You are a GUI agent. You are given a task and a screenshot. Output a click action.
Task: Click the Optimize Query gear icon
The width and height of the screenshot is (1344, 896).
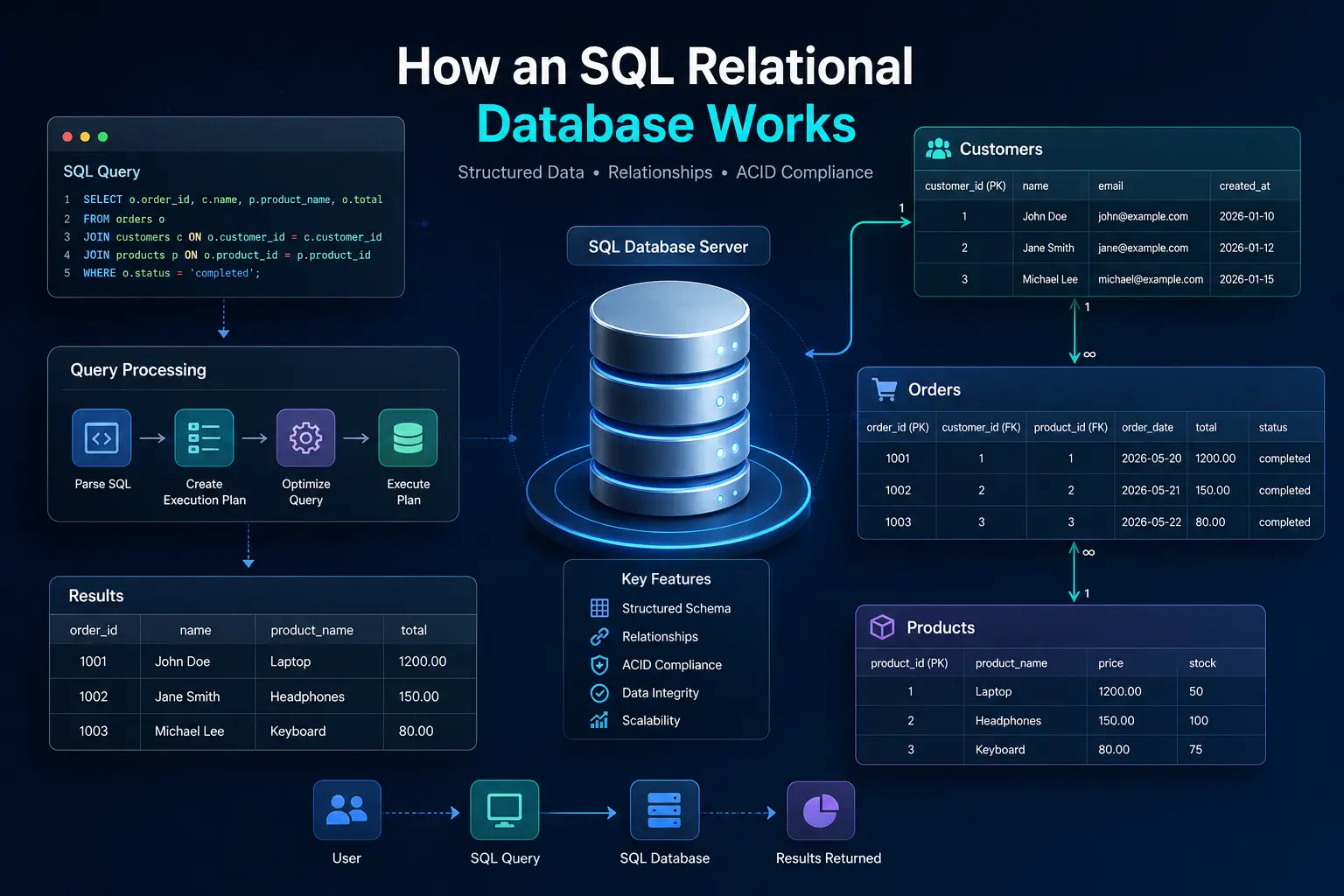tap(305, 437)
